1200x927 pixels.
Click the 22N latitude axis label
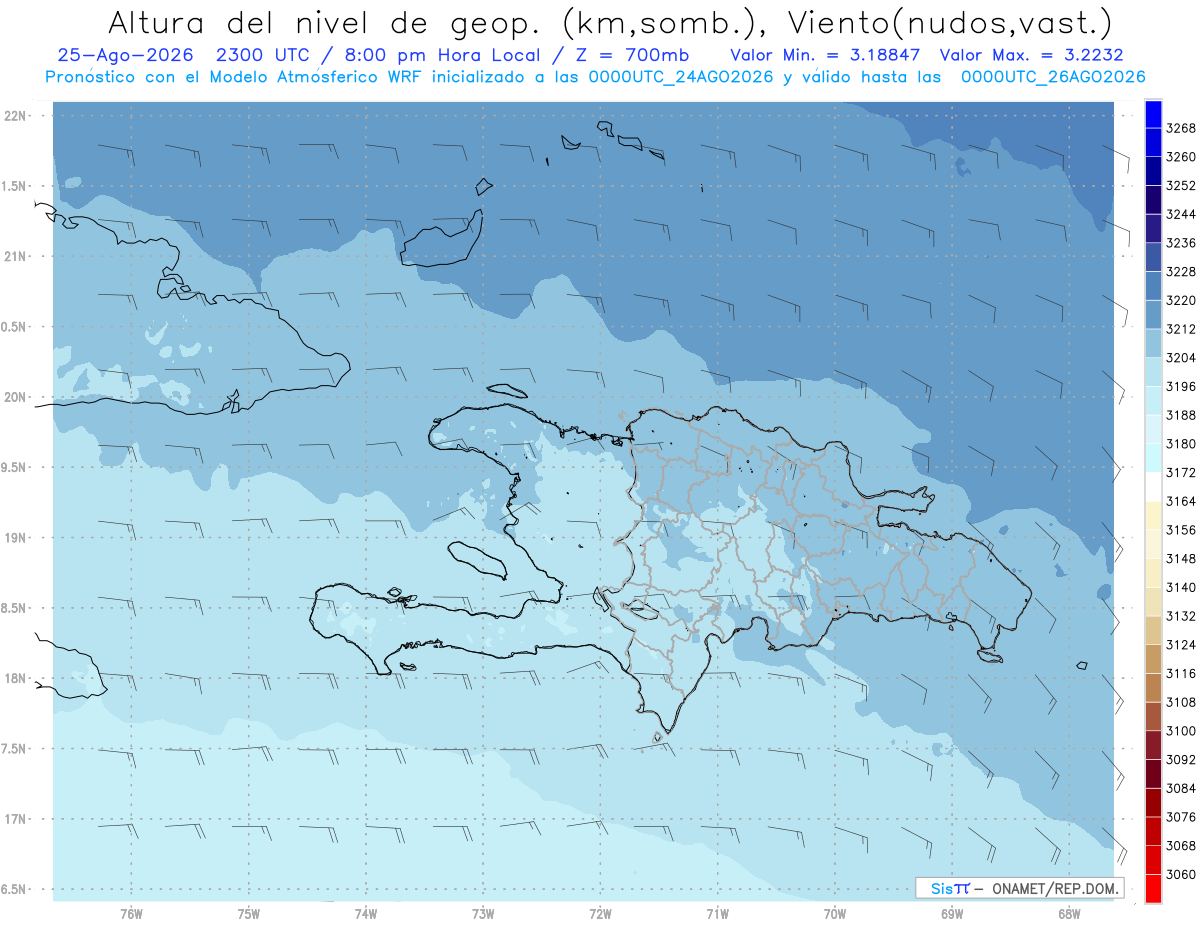16,116
